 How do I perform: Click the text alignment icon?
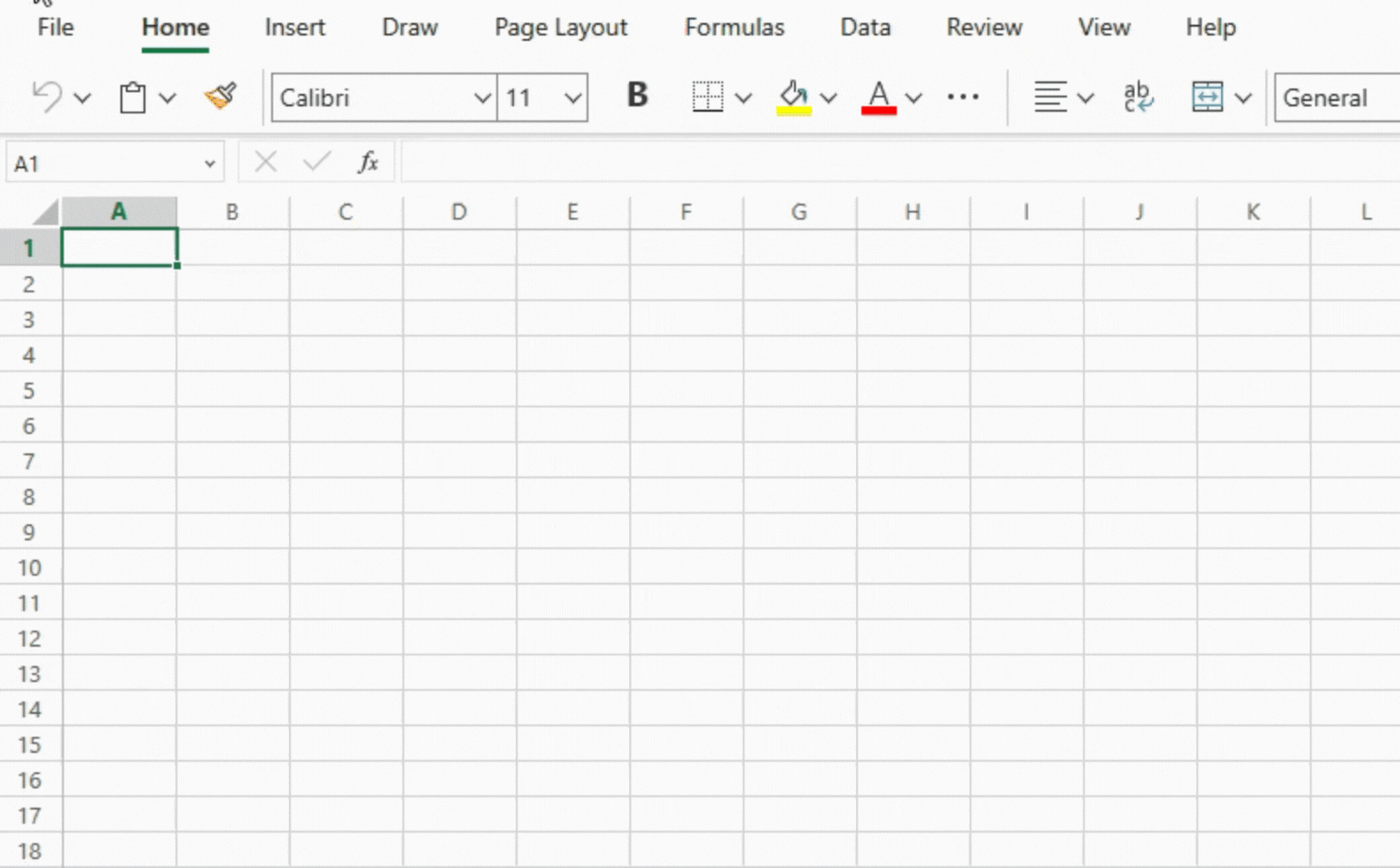1051,97
